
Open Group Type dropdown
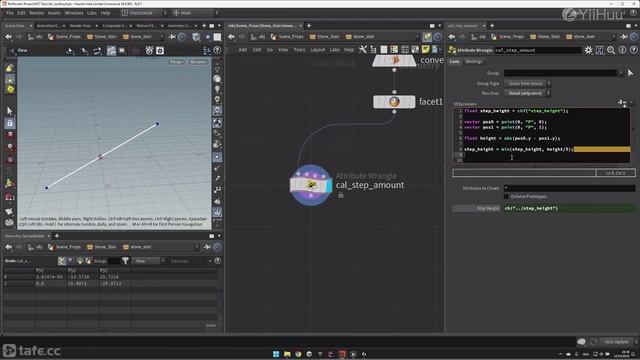(528, 83)
